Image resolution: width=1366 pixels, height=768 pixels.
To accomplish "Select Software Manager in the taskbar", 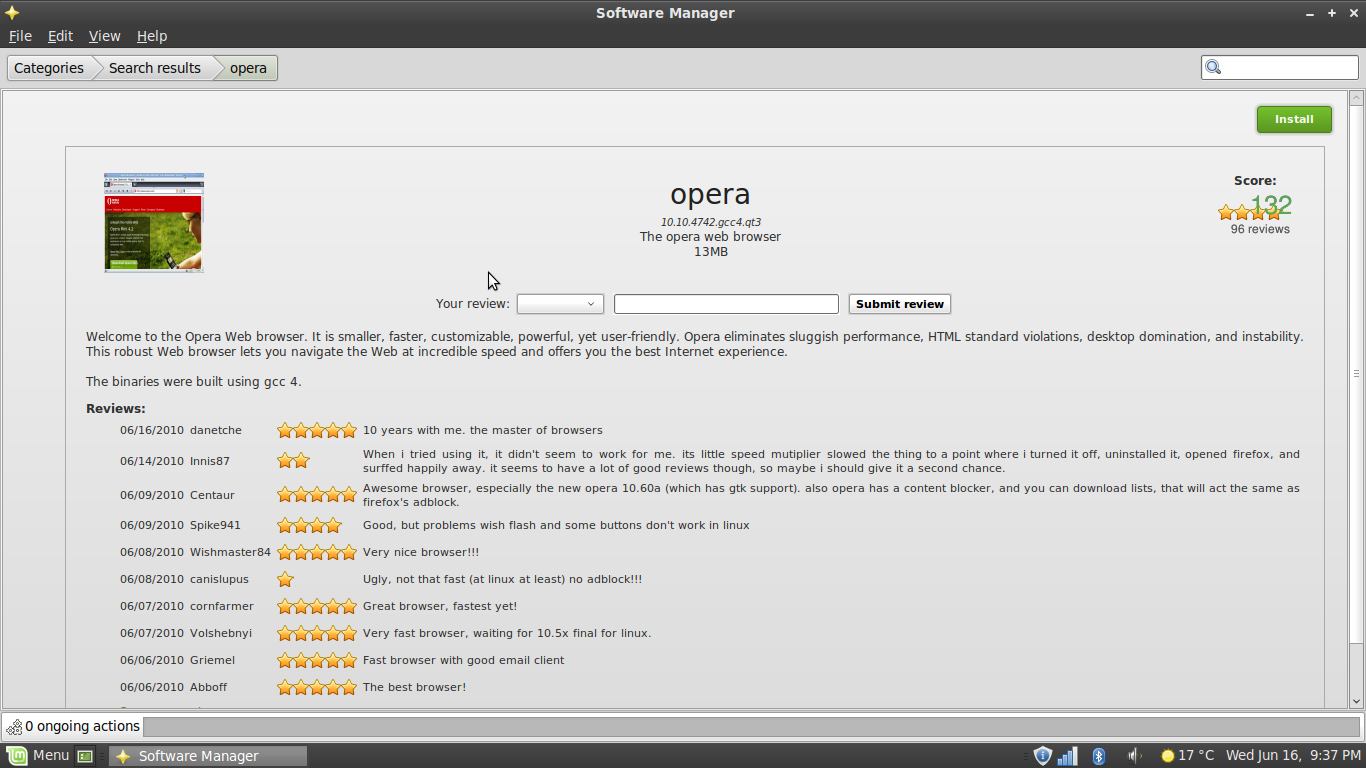I will pos(207,756).
